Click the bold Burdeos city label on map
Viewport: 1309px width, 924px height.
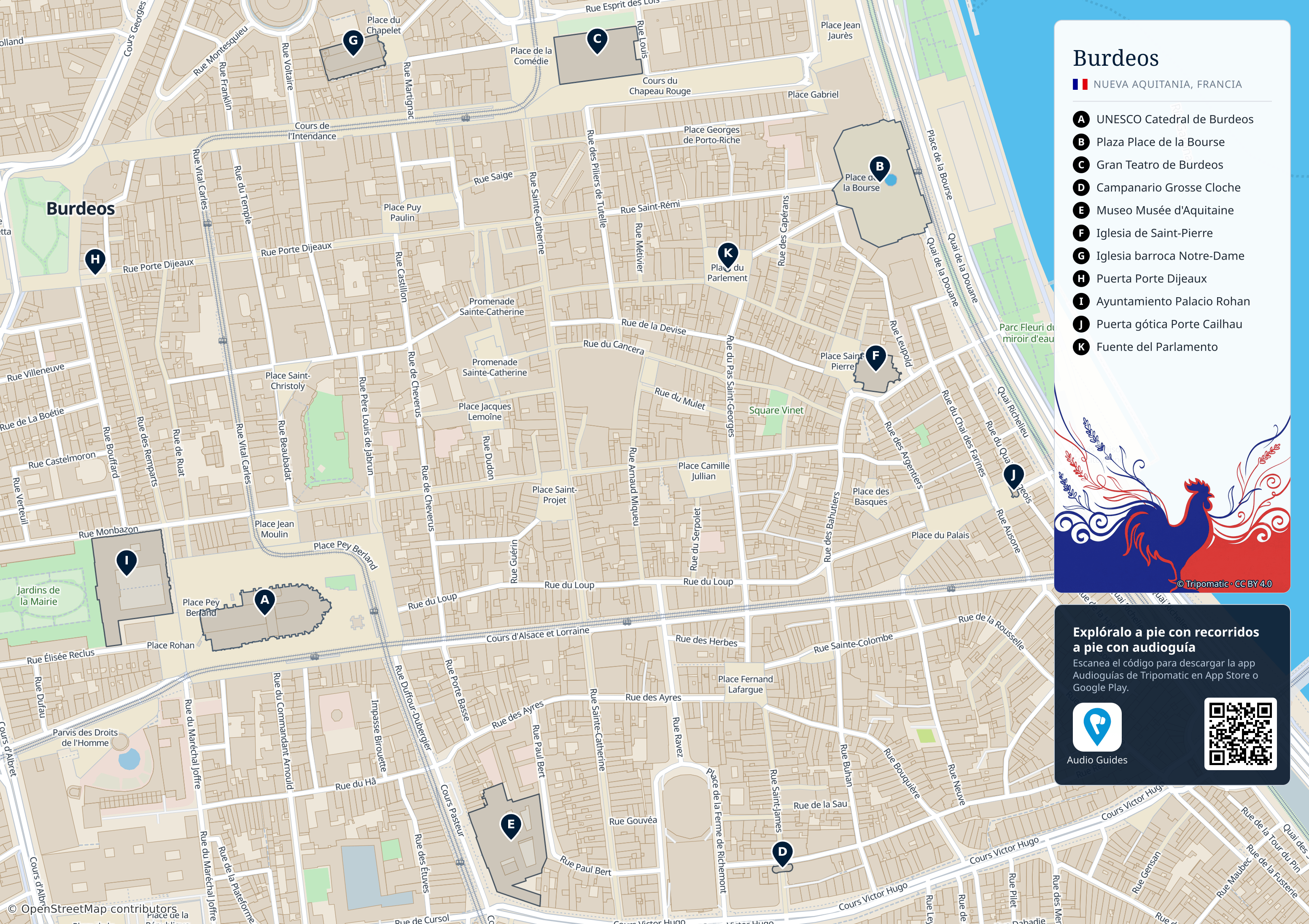click(81, 209)
